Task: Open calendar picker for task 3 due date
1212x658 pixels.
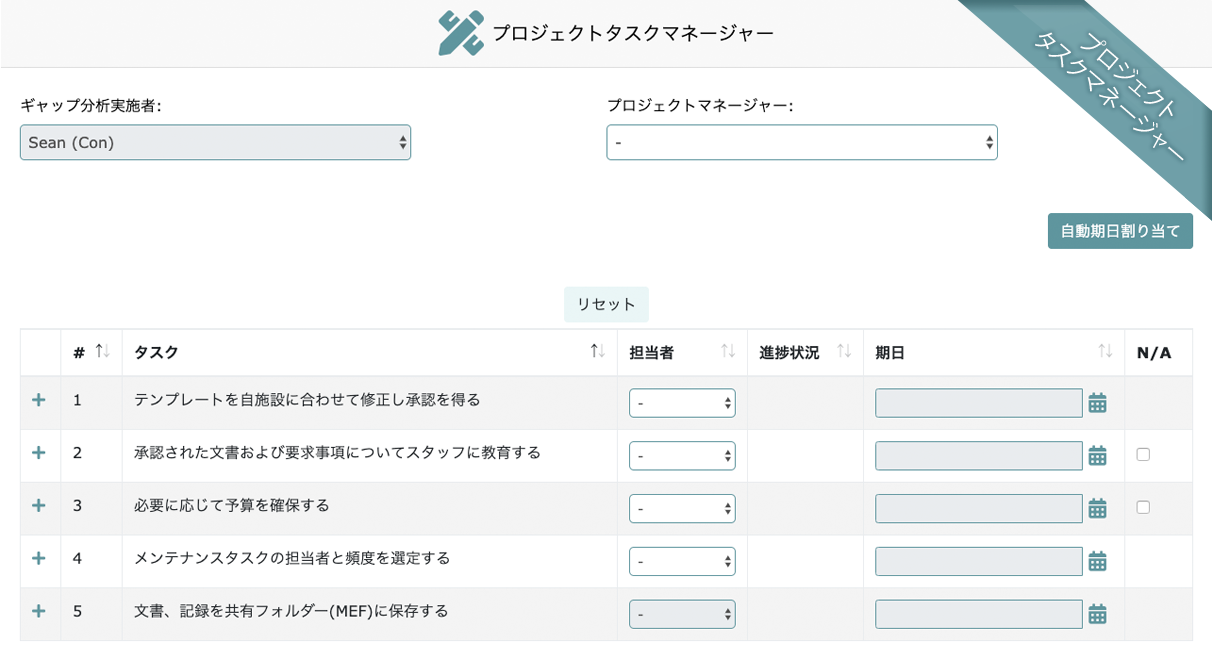Action: click(1097, 509)
